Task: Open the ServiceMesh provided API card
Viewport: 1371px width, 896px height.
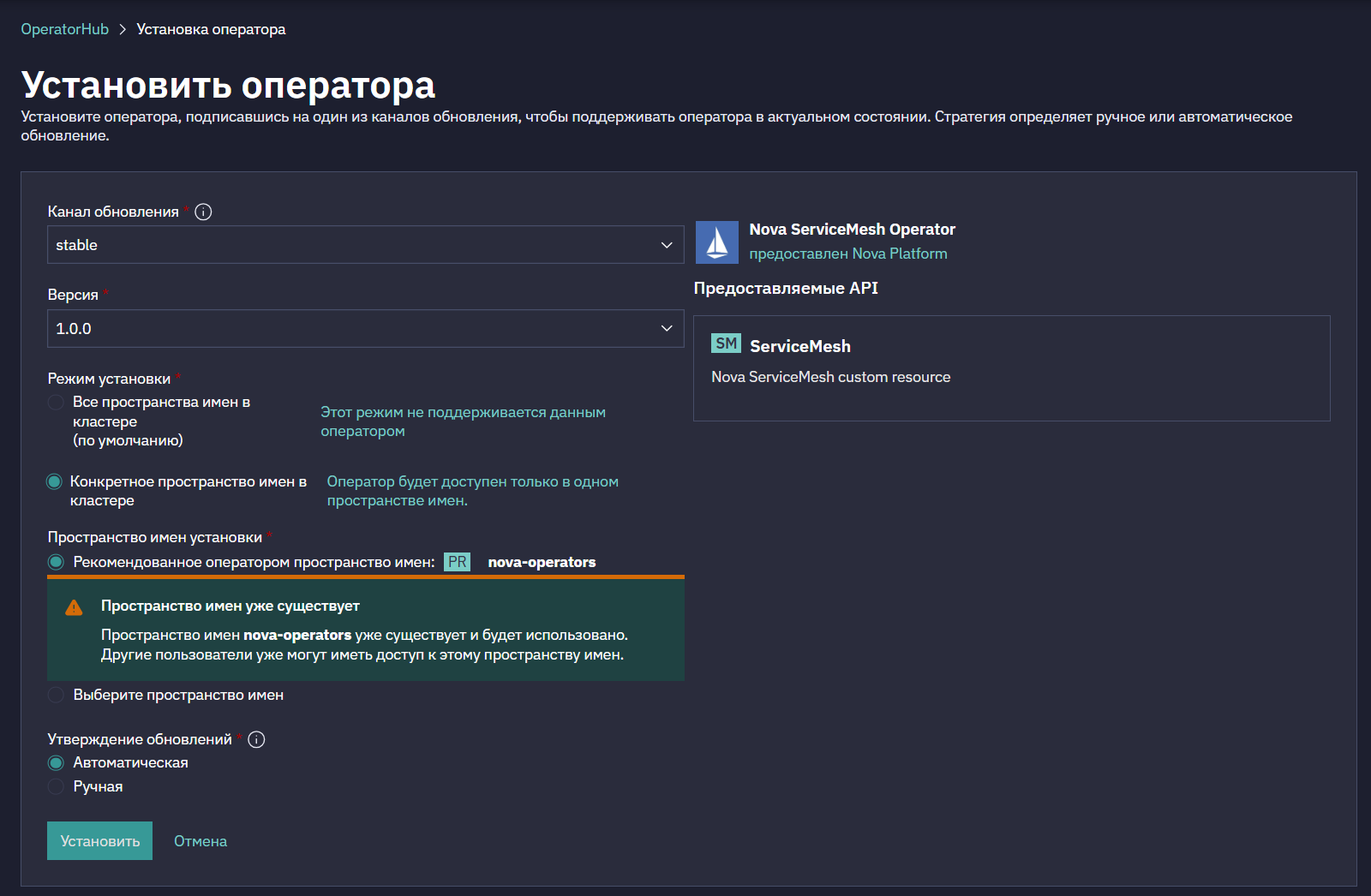Action: coord(1011,368)
